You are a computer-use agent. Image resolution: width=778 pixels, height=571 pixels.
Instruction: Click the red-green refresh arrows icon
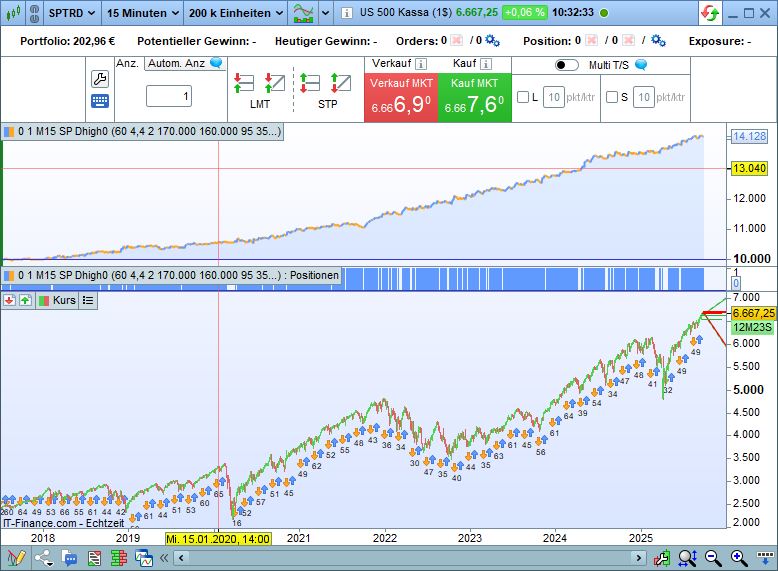[x=710, y=13]
